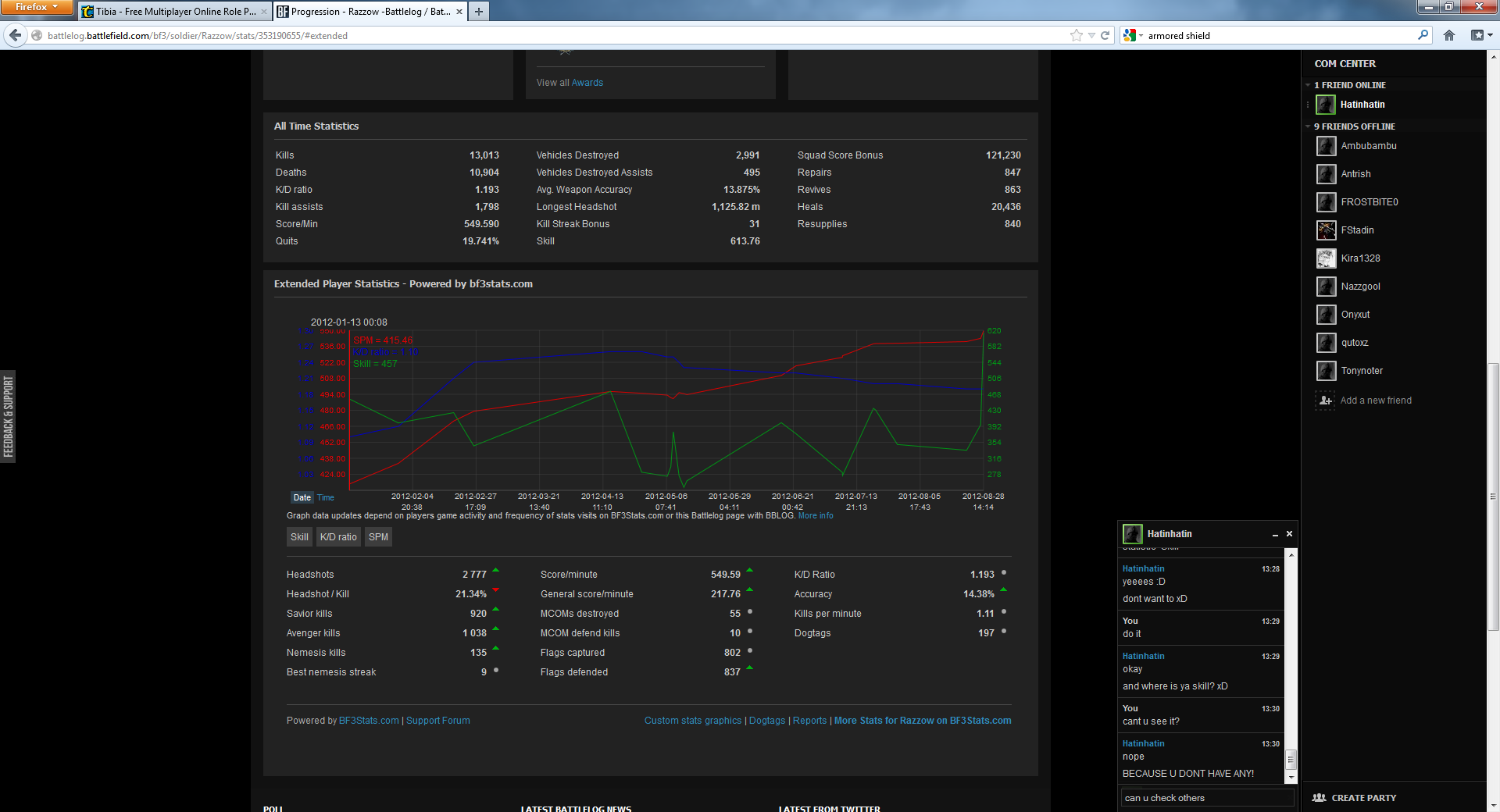Screen dimensions: 1500x812
Task: Toggle the SPM graph line
Action: pos(378,537)
